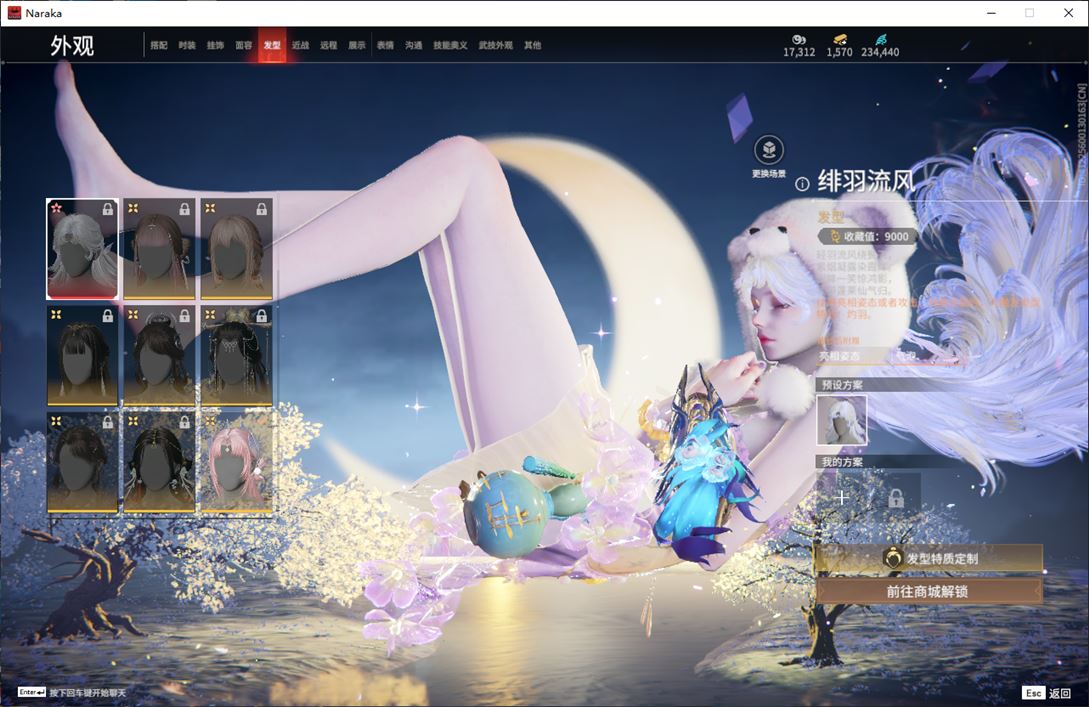
Task: Click the 外观 page title
Action: (x=72, y=46)
